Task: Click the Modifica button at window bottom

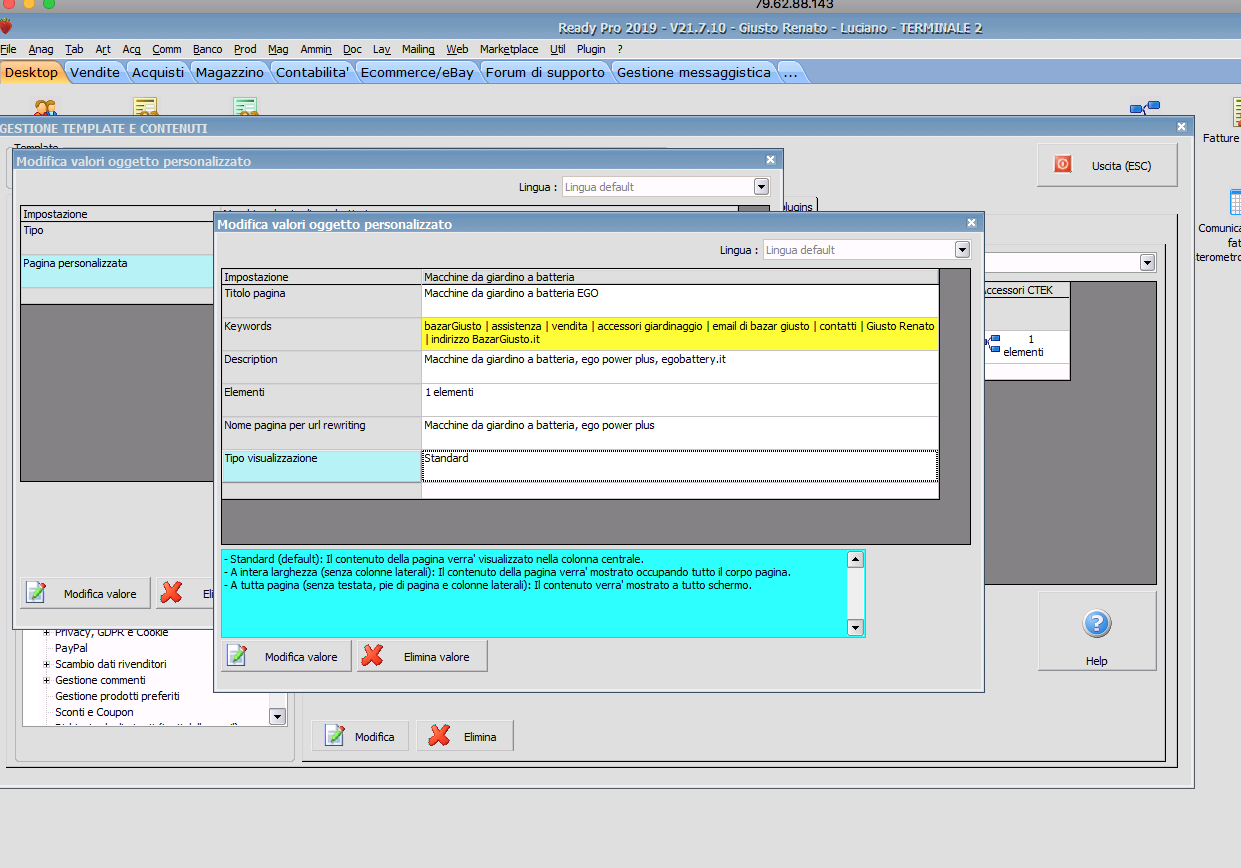Action: click(x=361, y=736)
